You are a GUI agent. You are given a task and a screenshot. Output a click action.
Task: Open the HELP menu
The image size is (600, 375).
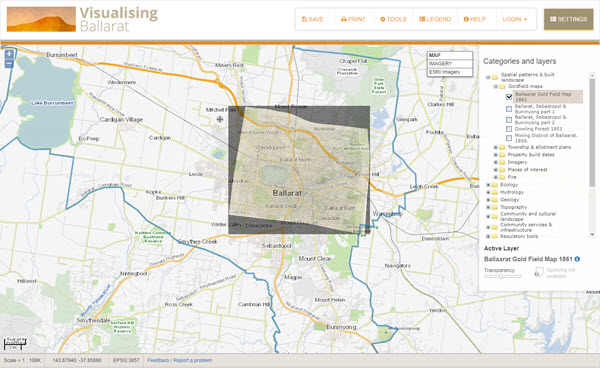click(x=474, y=19)
